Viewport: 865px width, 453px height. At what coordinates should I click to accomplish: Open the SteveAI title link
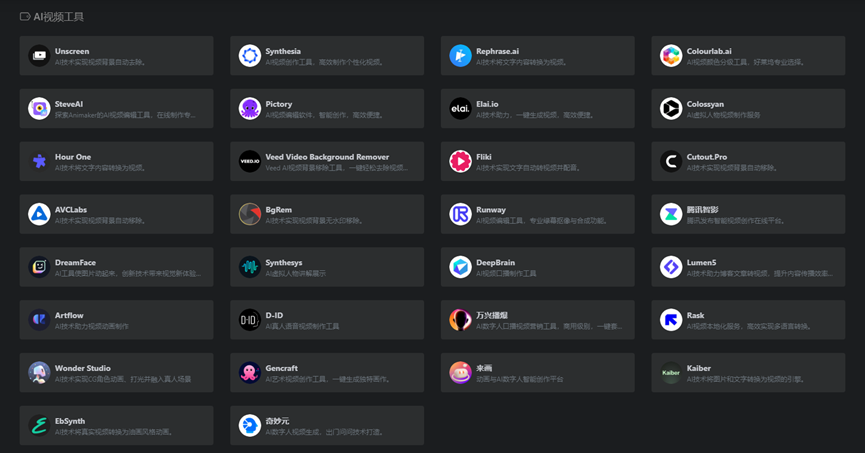click(69, 104)
